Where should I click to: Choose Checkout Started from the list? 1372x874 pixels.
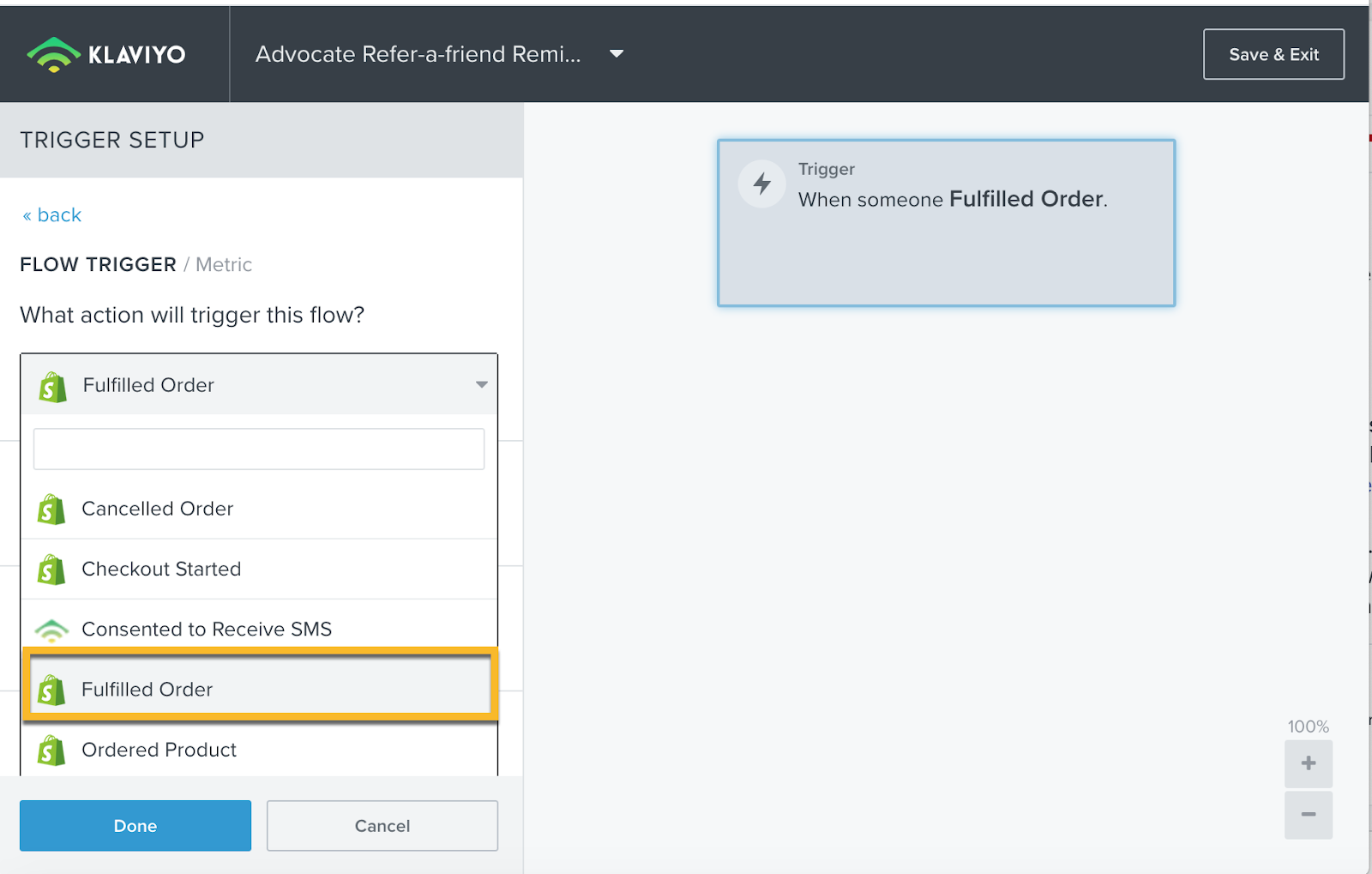259,569
